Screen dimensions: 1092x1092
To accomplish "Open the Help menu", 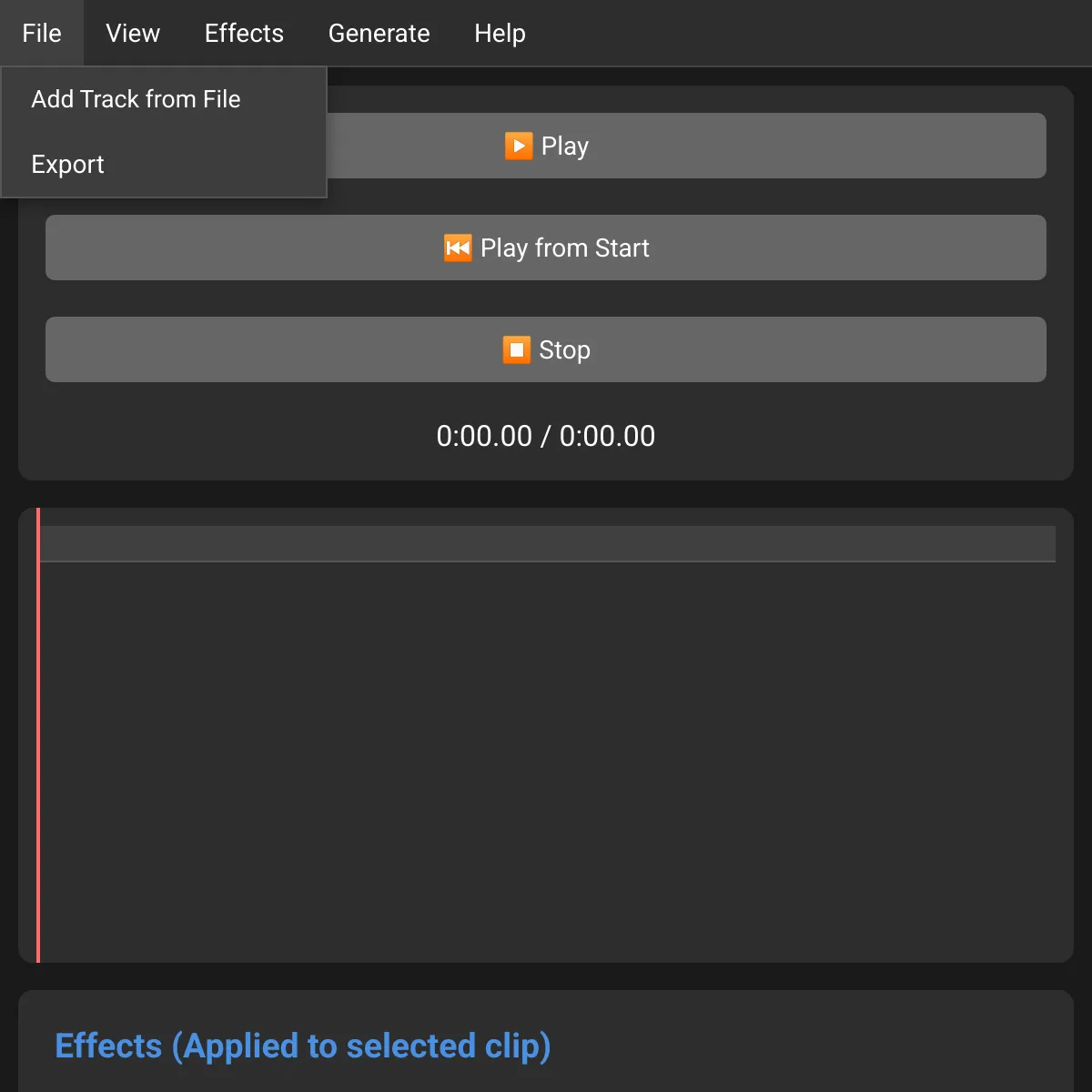I will 499,33.
